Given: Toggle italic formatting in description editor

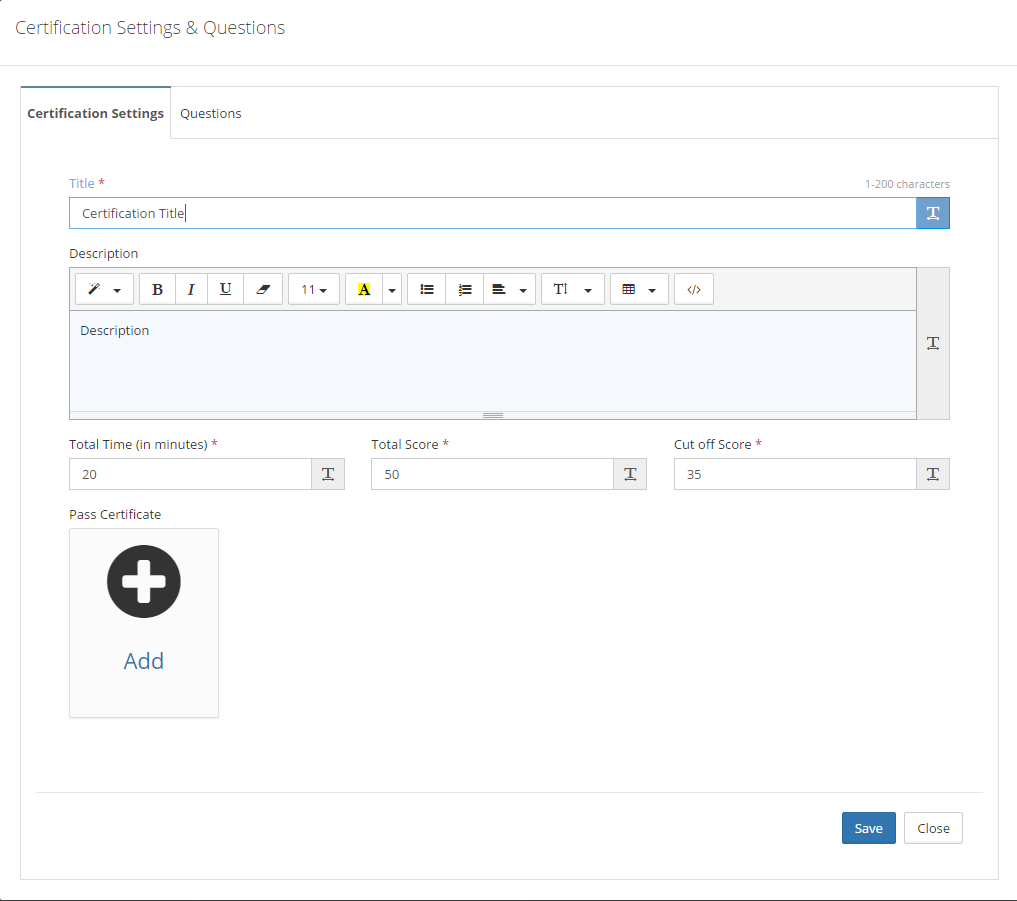Looking at the screenshot, I should point(191,289).
